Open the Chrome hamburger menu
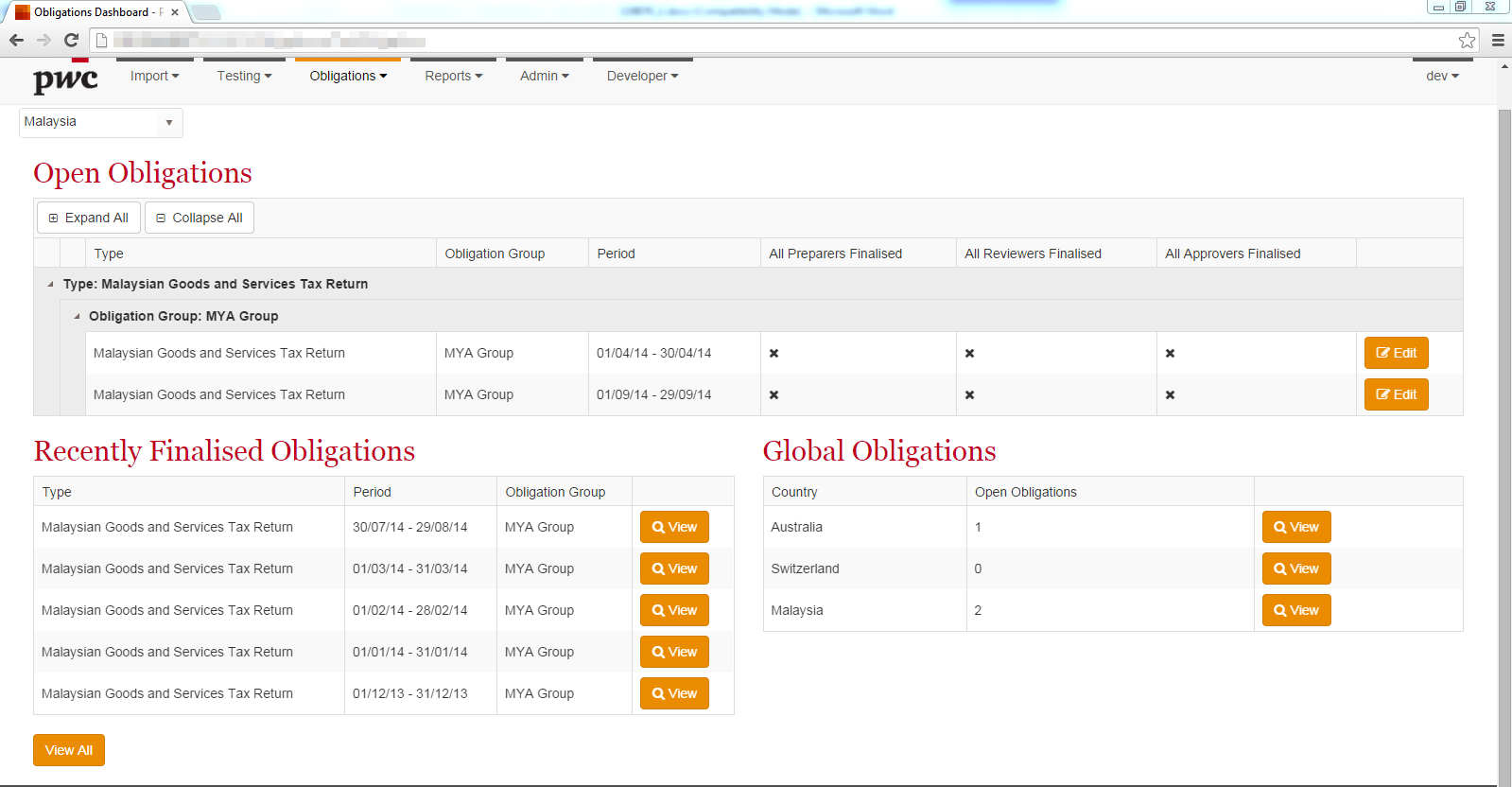This screenshot has width=1512, height=787. coord(1498,41)
